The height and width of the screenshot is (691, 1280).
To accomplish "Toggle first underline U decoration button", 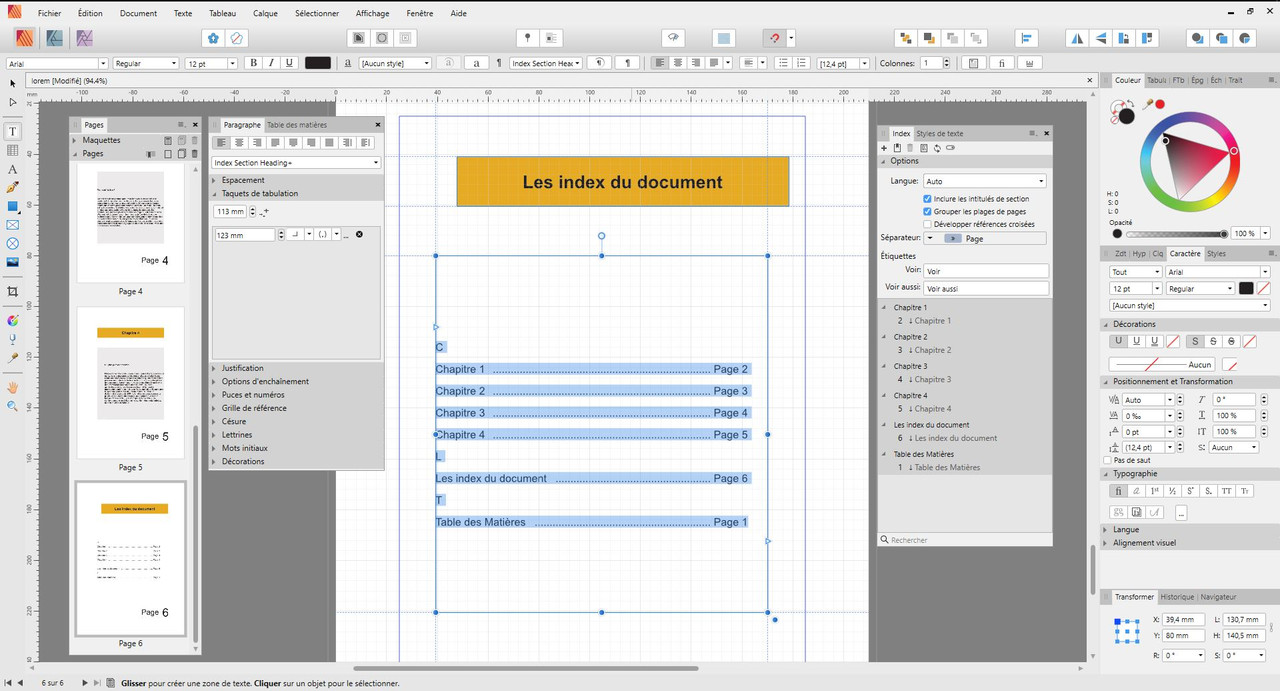I will (1119, 341).
